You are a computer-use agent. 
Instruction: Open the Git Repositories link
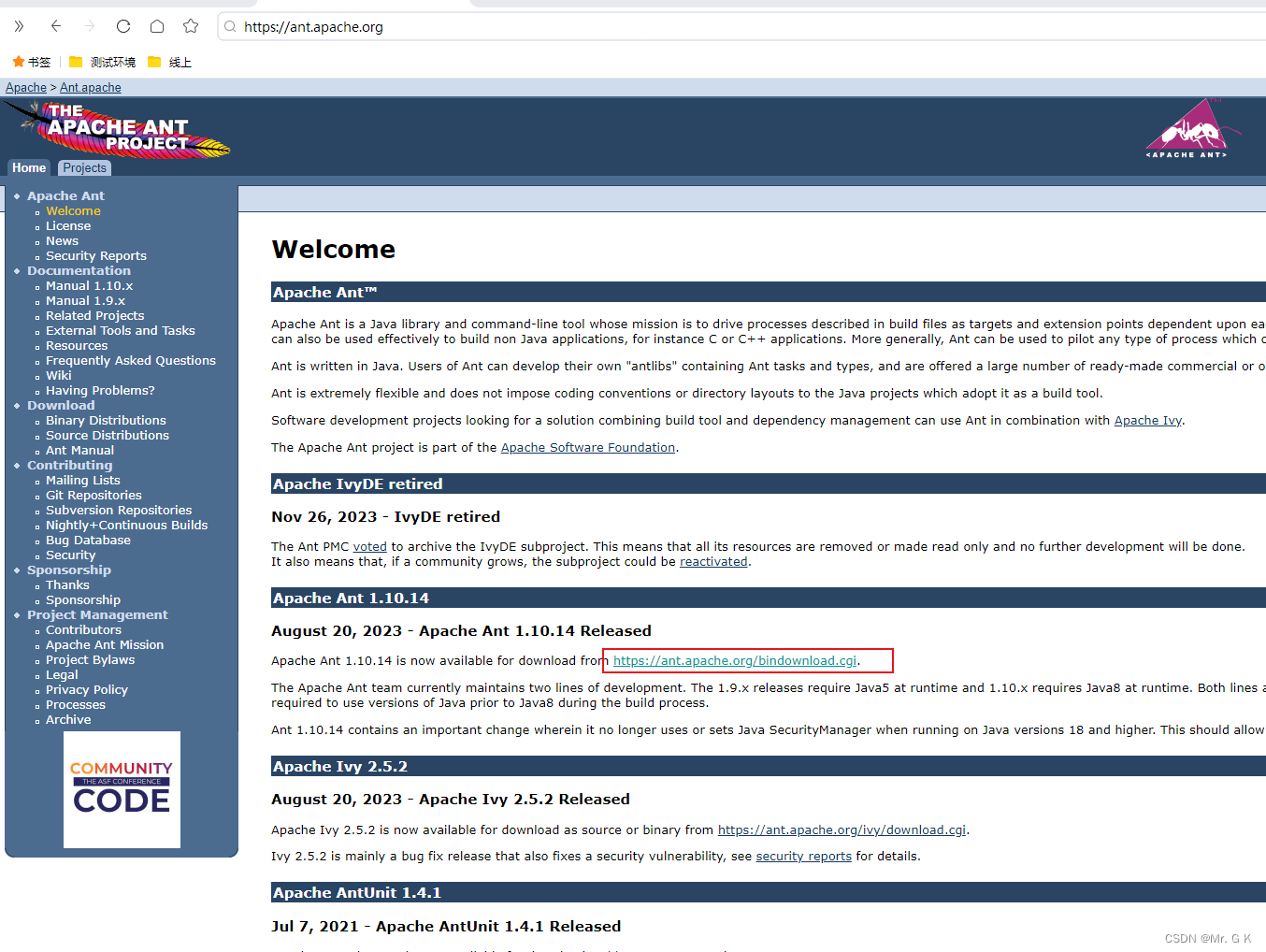point(94,496)
